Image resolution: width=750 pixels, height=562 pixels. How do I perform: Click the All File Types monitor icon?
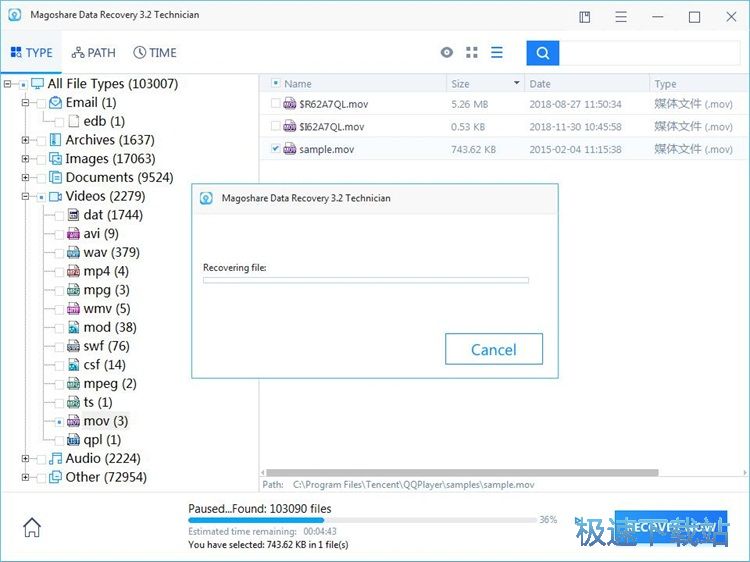click(37, 84)
